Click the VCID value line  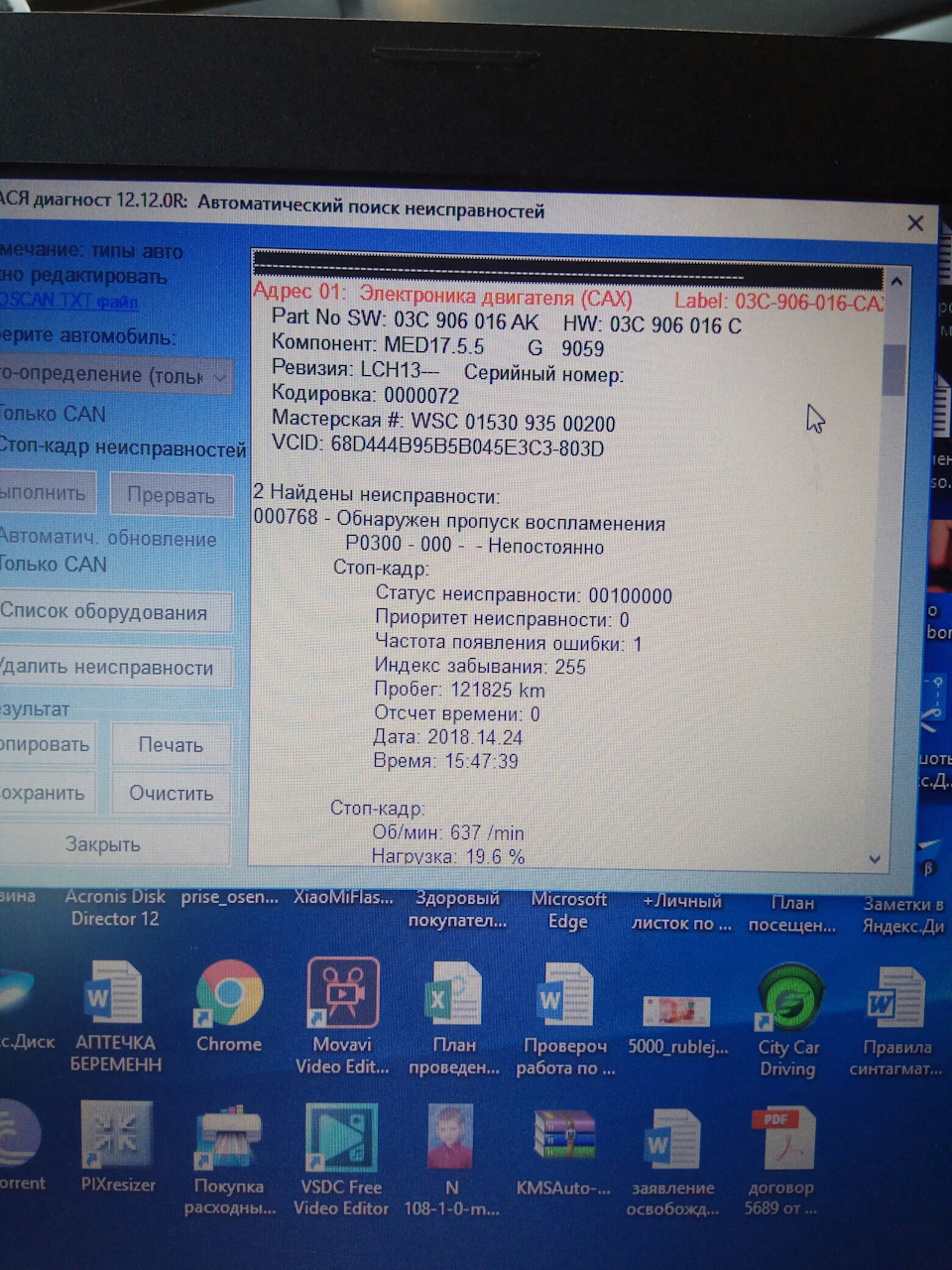pos(437,446)
